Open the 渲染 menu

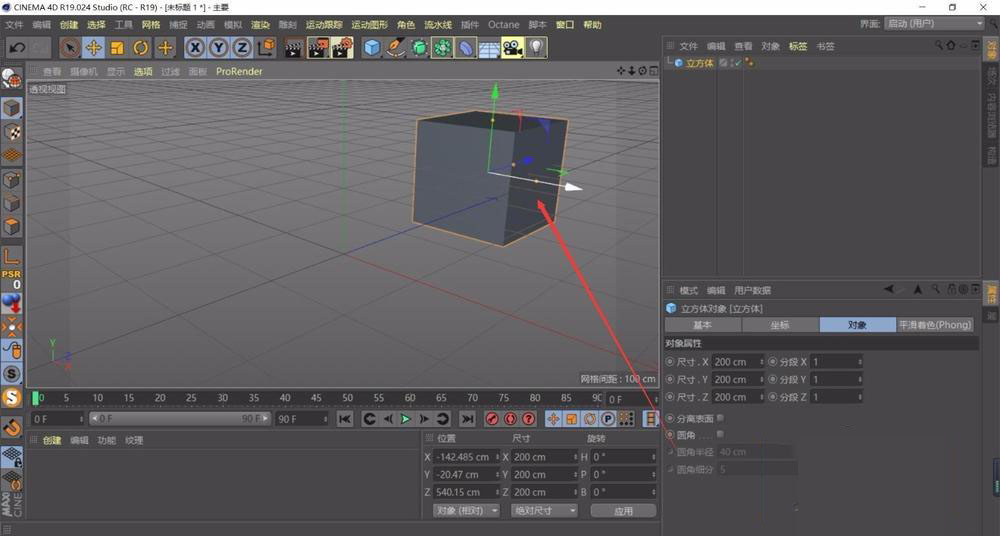click(x=260, y=25)
